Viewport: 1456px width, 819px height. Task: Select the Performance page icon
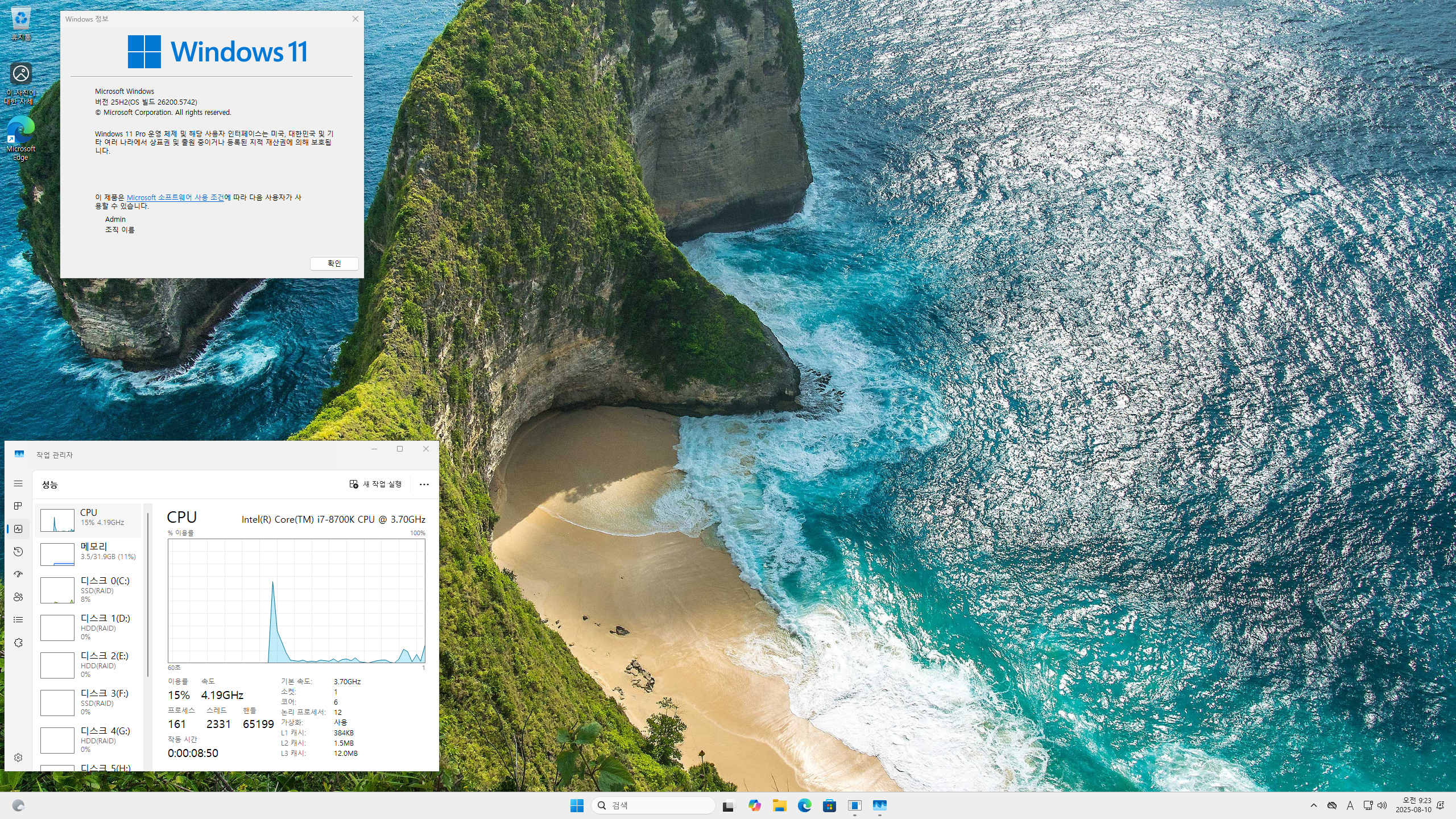tap(18, 529)
